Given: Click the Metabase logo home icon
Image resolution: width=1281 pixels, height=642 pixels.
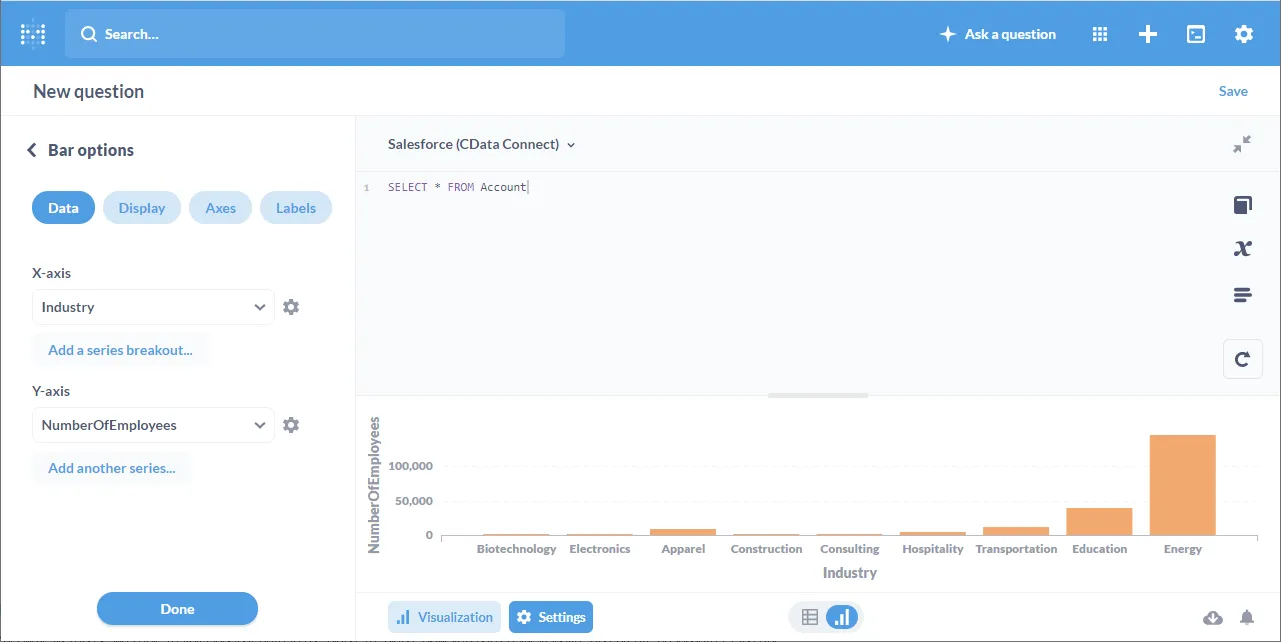Looking at the screenshot, I should coord(33,34).
